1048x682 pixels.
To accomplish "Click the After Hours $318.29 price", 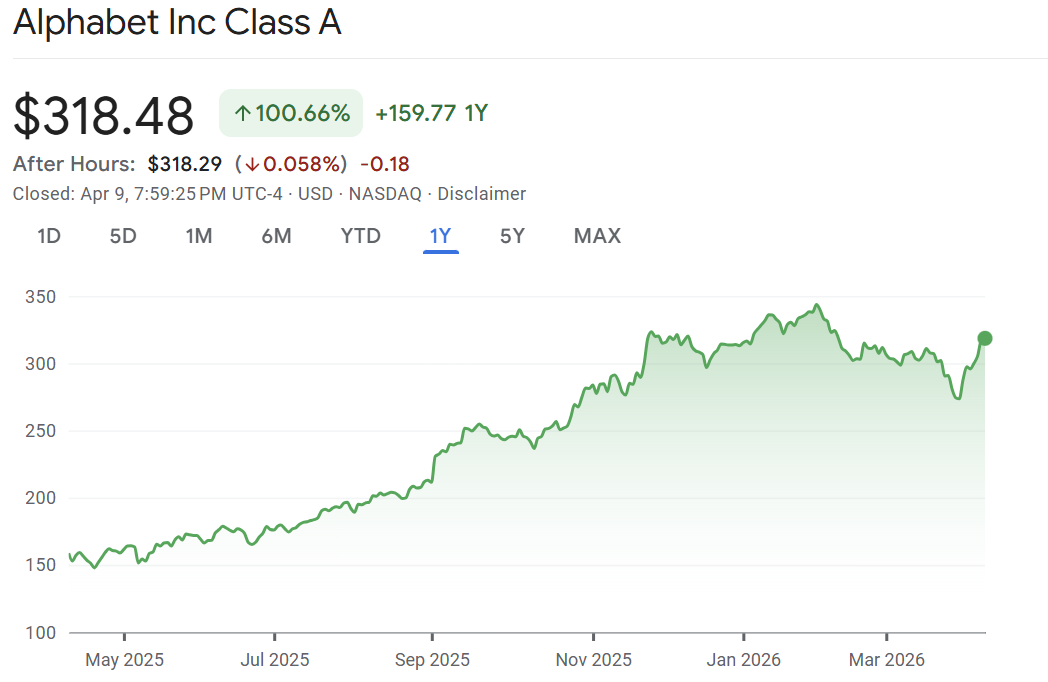I will [x=187, y=164].
